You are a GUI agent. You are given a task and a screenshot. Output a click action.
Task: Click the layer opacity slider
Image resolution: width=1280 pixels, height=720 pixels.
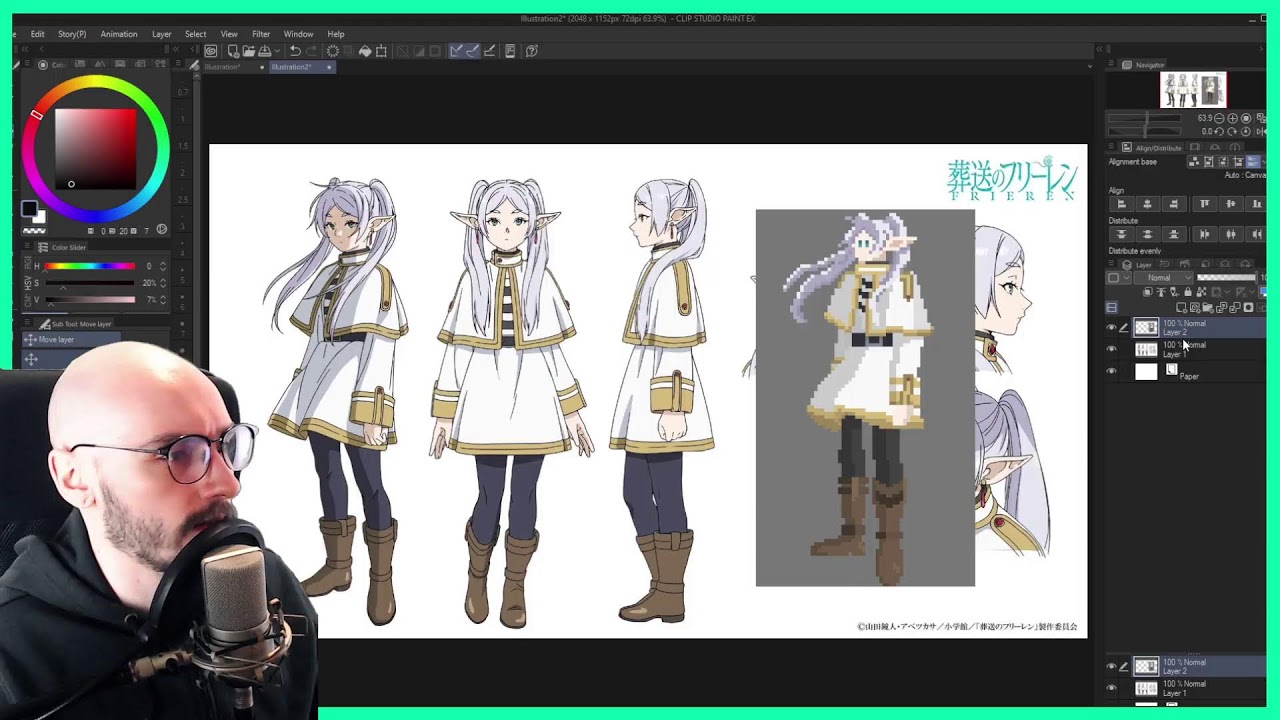click(x=1226, y=278)
